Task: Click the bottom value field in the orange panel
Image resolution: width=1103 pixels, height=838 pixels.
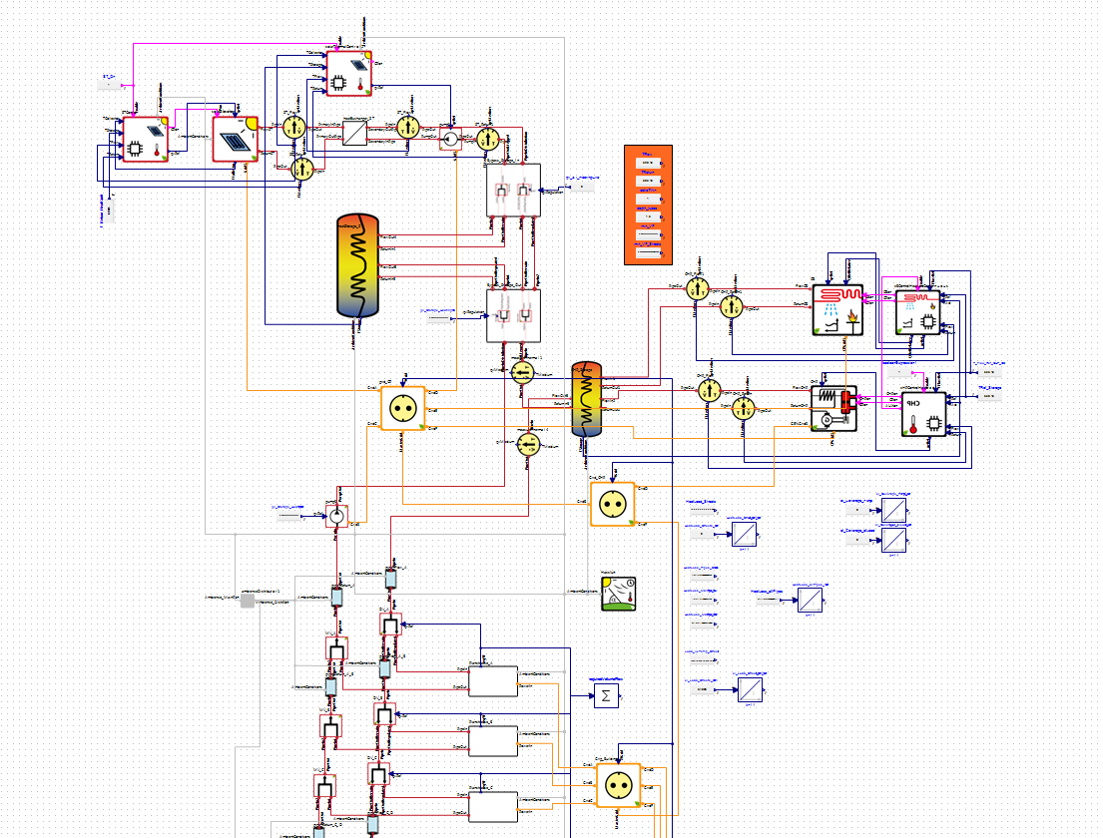Action: click(x=649, y=251)
